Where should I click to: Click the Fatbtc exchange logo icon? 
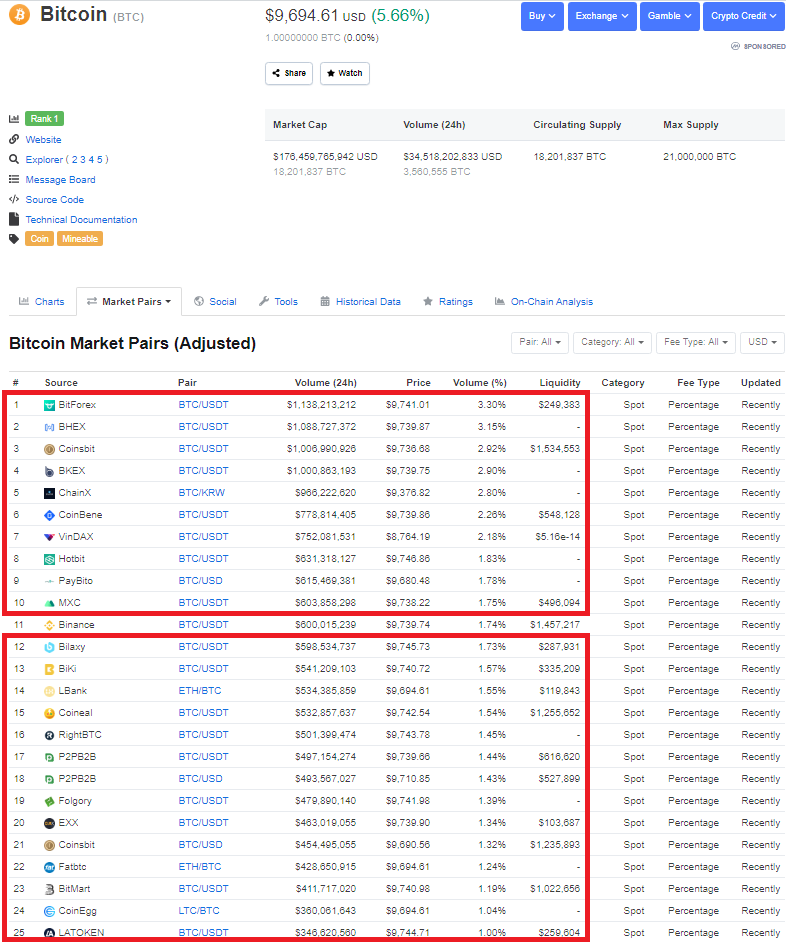point(49,868)
